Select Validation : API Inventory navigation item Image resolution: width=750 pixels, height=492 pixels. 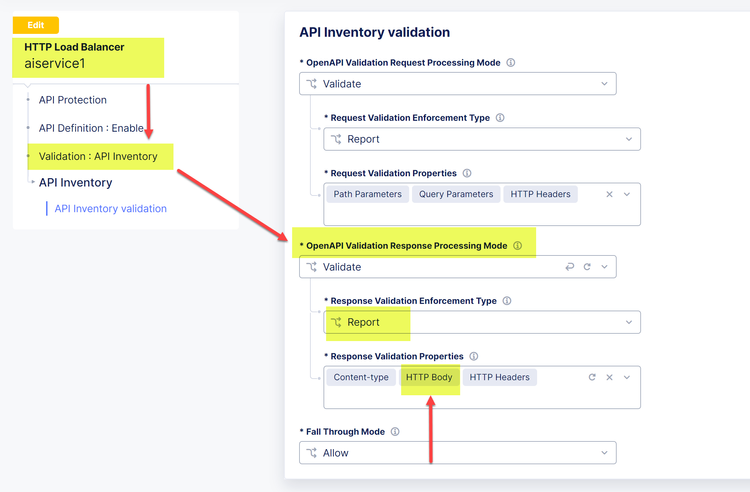click(98, 156)
